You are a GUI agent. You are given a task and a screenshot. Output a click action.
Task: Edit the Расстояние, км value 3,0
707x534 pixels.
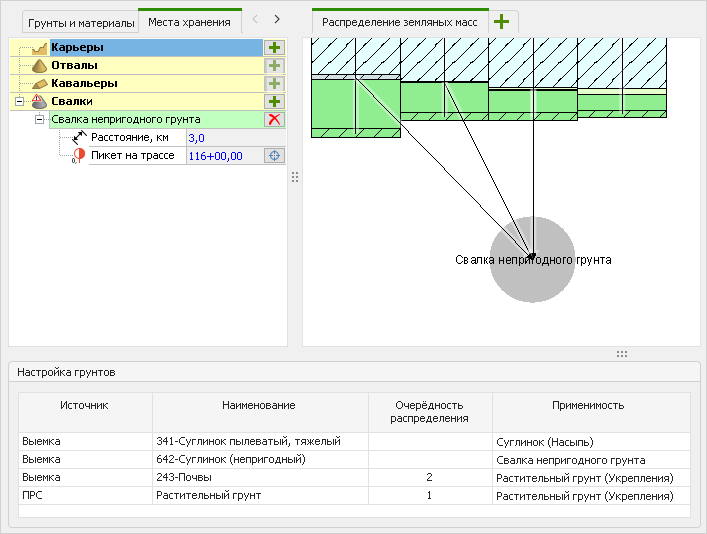tap(222, 137)
